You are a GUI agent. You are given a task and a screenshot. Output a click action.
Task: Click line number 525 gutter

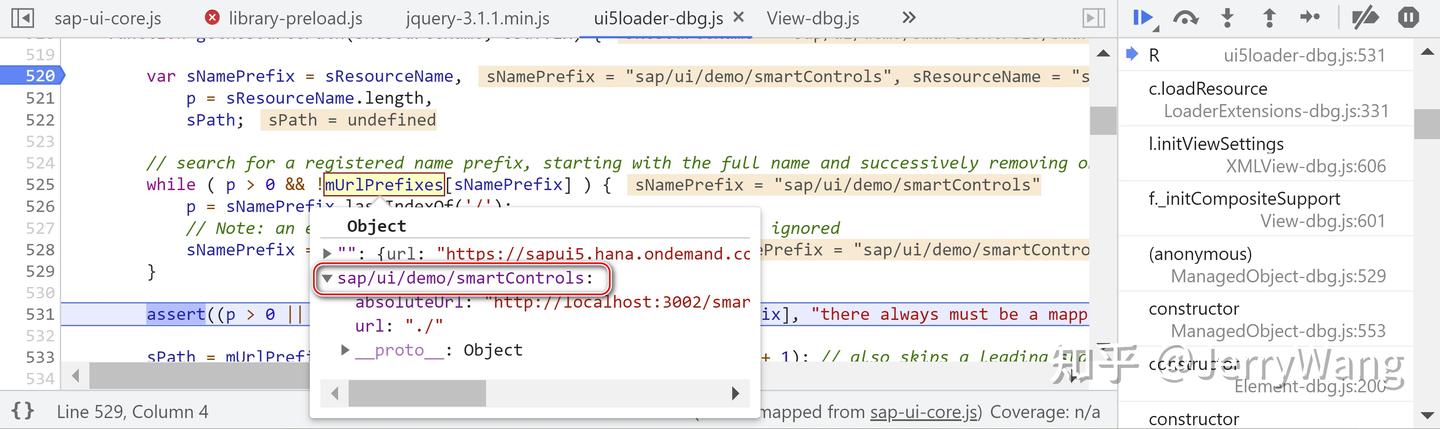pos(38,184)
